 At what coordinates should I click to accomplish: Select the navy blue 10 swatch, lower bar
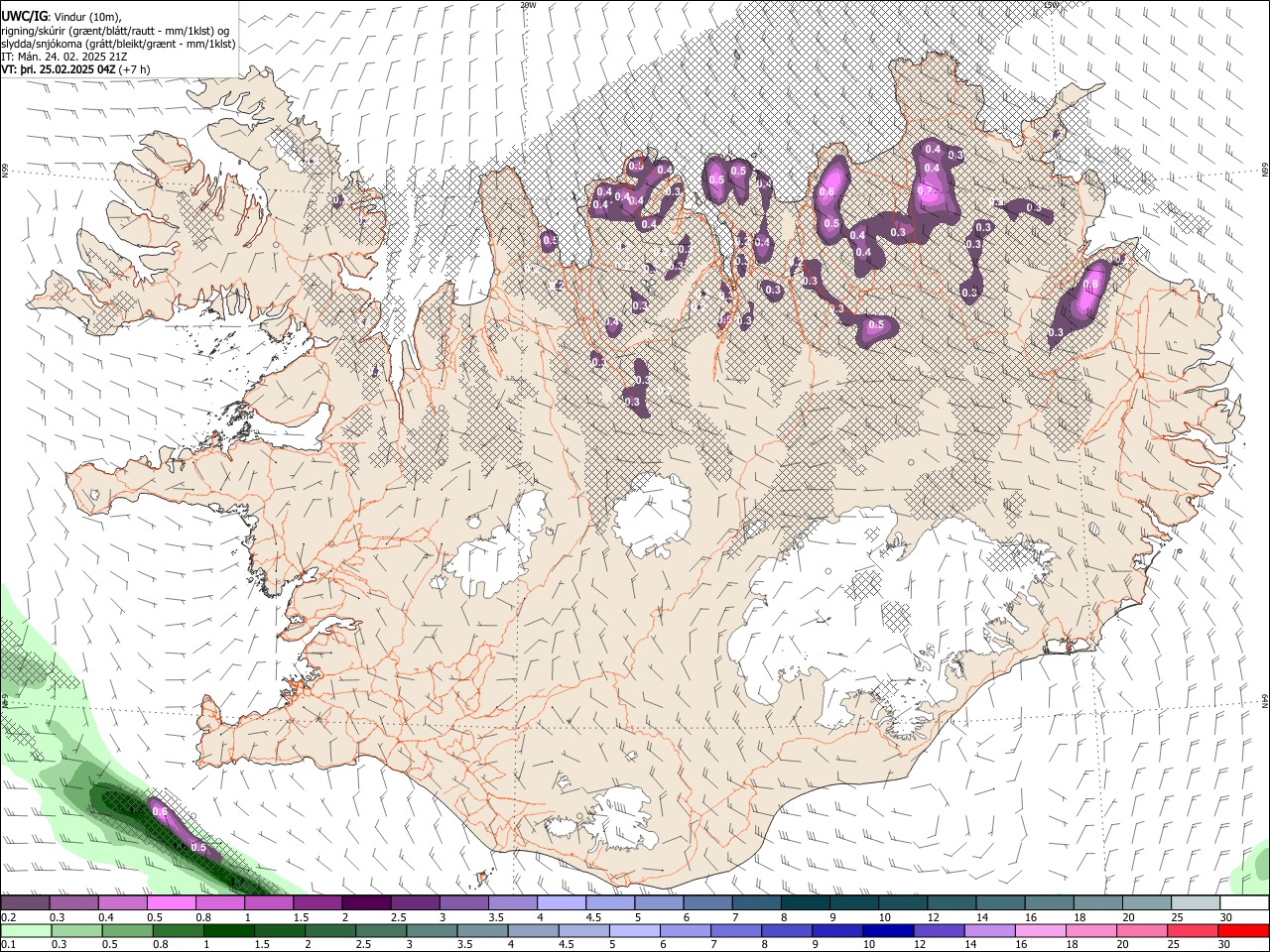pyautogui.click(x=887, y=930)
